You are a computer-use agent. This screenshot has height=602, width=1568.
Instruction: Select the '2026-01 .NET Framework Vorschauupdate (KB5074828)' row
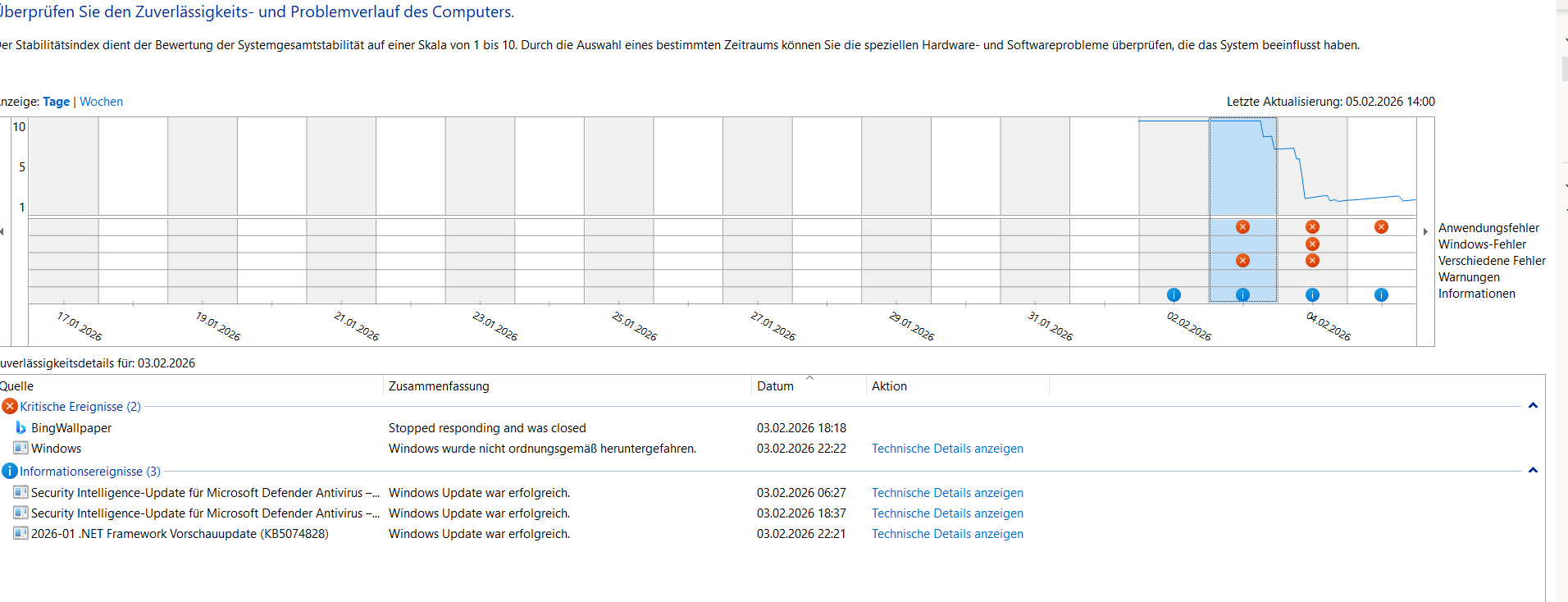tap(771, 534)
